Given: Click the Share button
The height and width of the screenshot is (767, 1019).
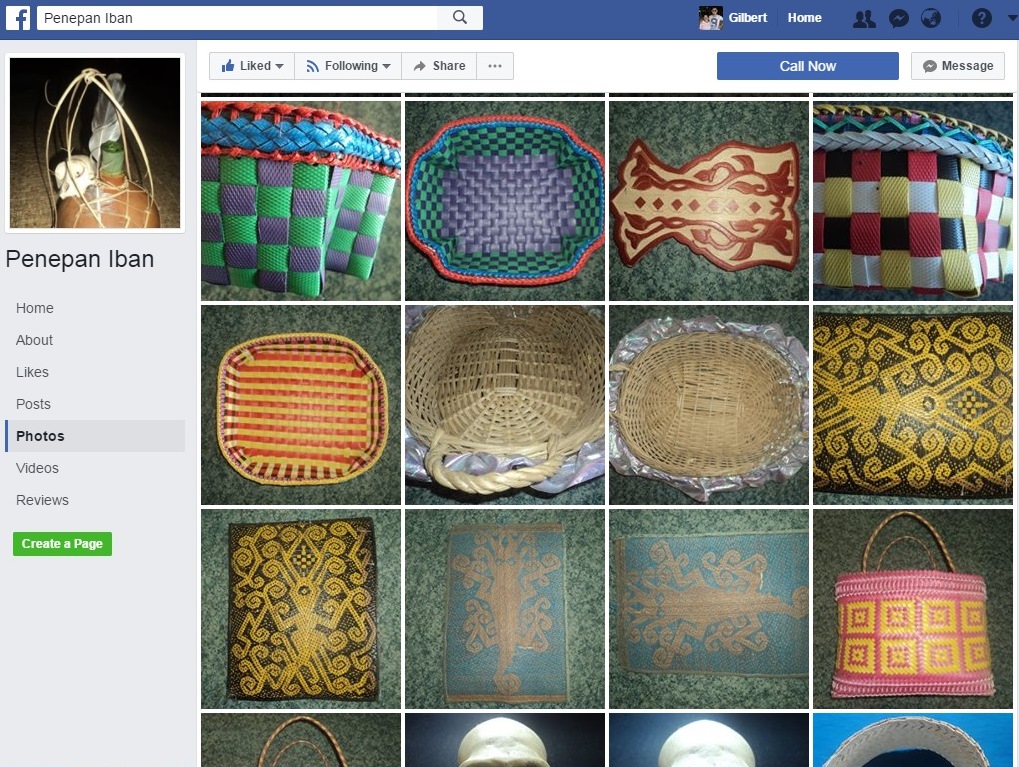Looking at the screenshot, I should (439, 66).
